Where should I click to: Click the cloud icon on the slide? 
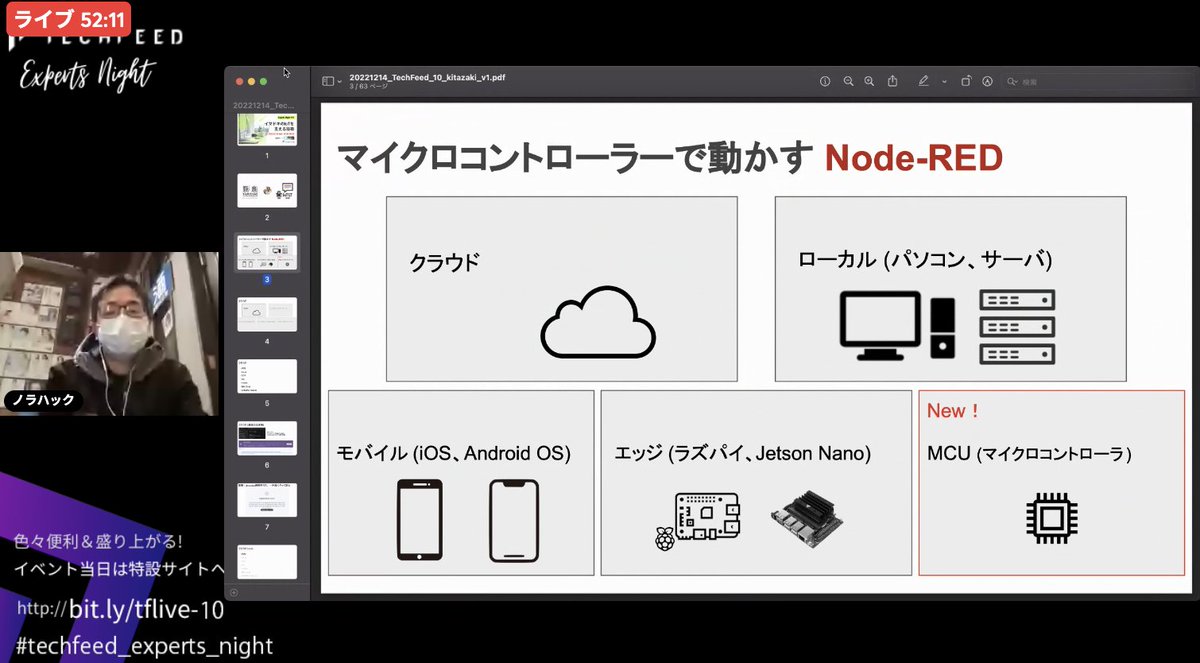(x=598, y=321)
